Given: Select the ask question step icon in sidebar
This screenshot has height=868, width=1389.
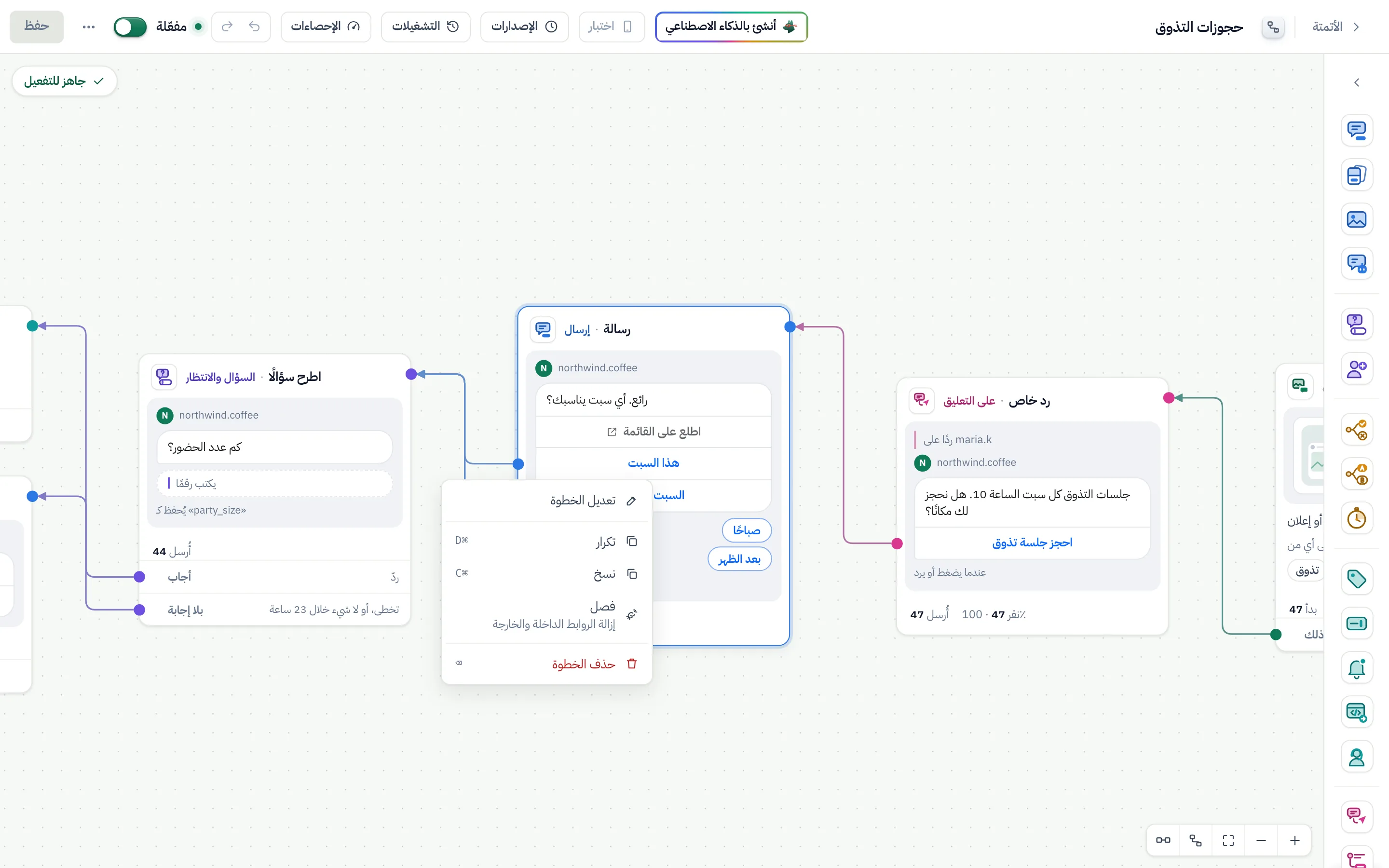Looking at the screenshot, I should point(1356,325).
